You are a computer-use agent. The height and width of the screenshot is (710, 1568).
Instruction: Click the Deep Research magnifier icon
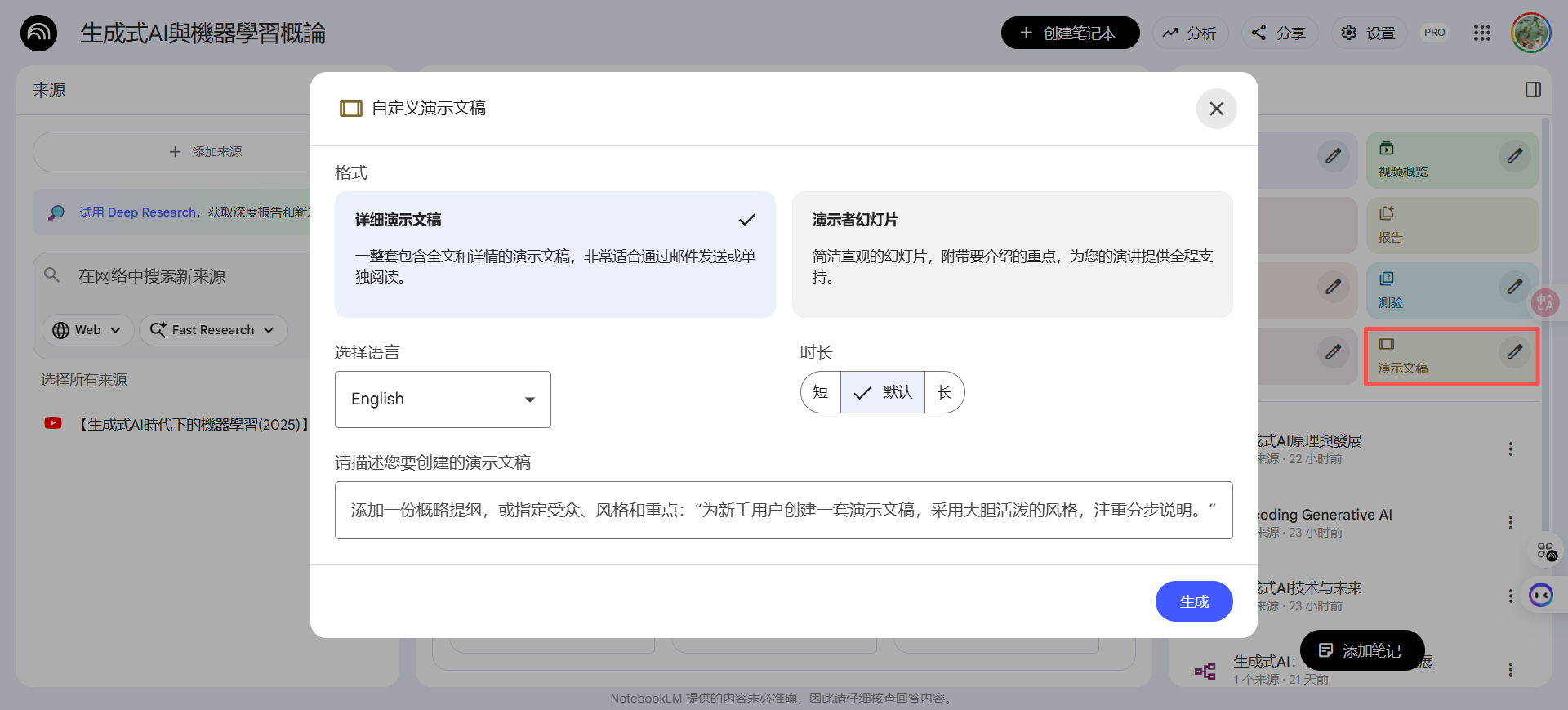pyautogui.click(x=56, y=212)
